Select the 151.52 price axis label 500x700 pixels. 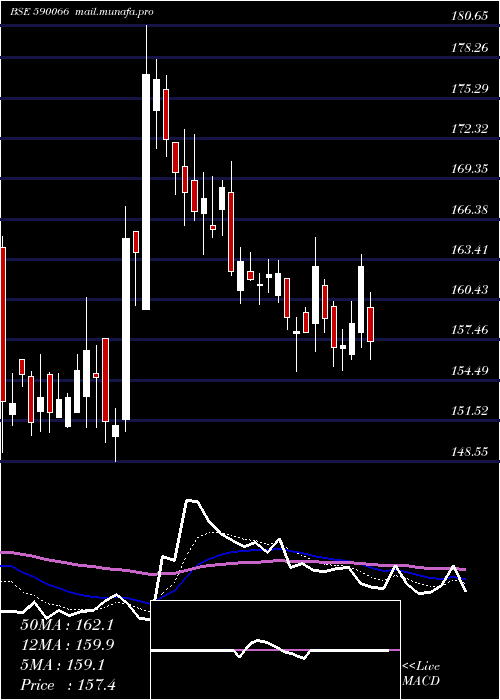pyautogui.click(x=469, y=410)
